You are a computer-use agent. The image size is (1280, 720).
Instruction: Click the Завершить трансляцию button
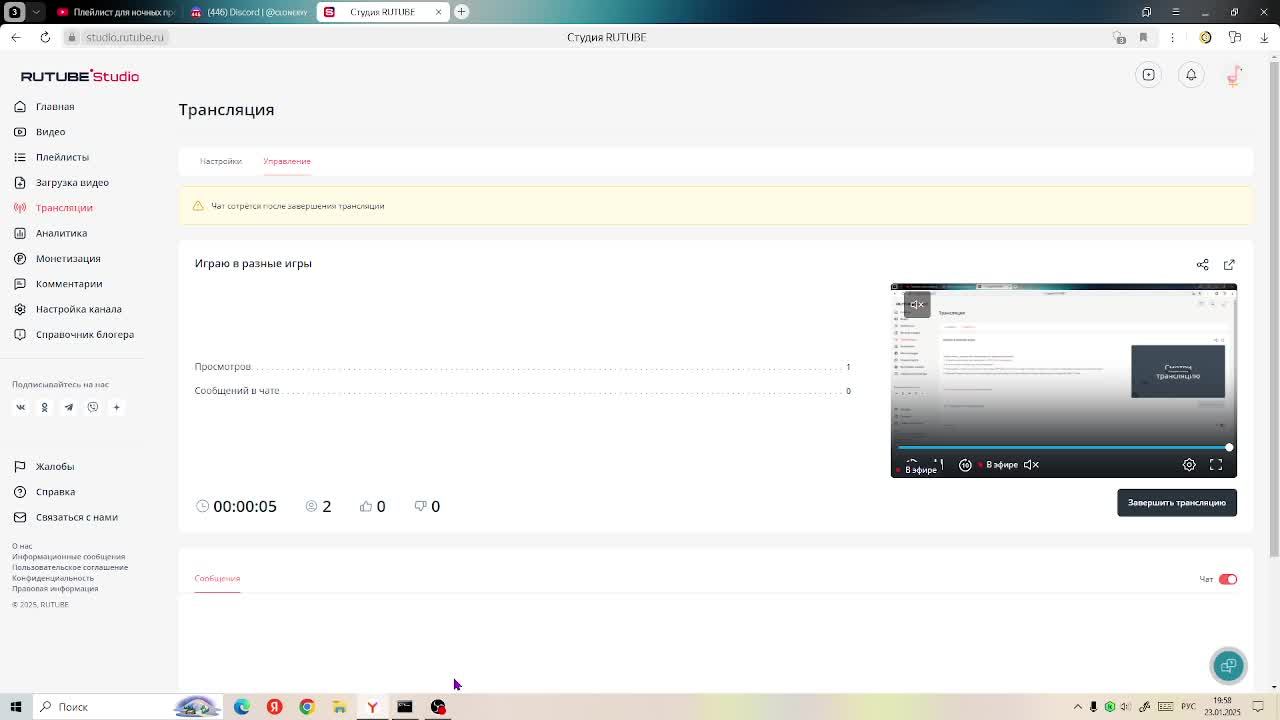1177,503
